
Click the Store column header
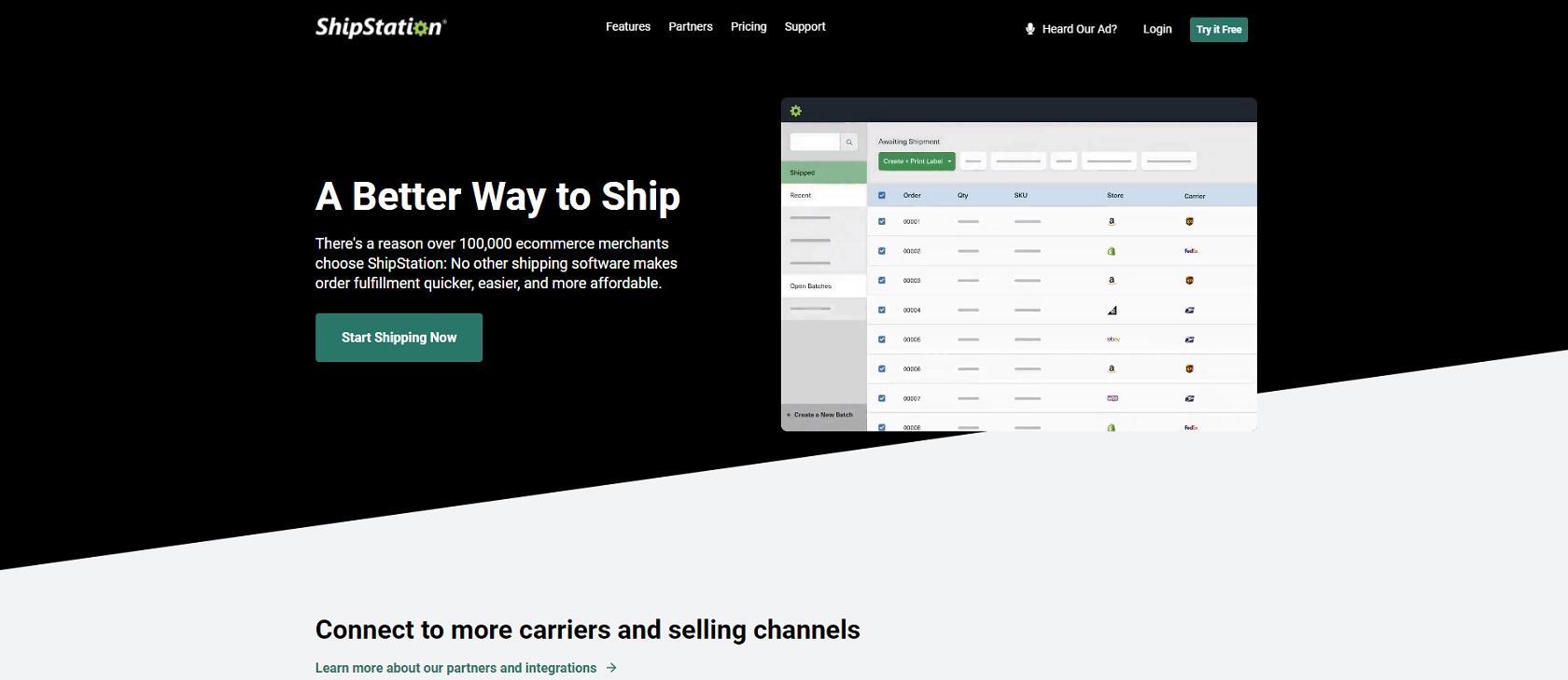click(1115, 196)
